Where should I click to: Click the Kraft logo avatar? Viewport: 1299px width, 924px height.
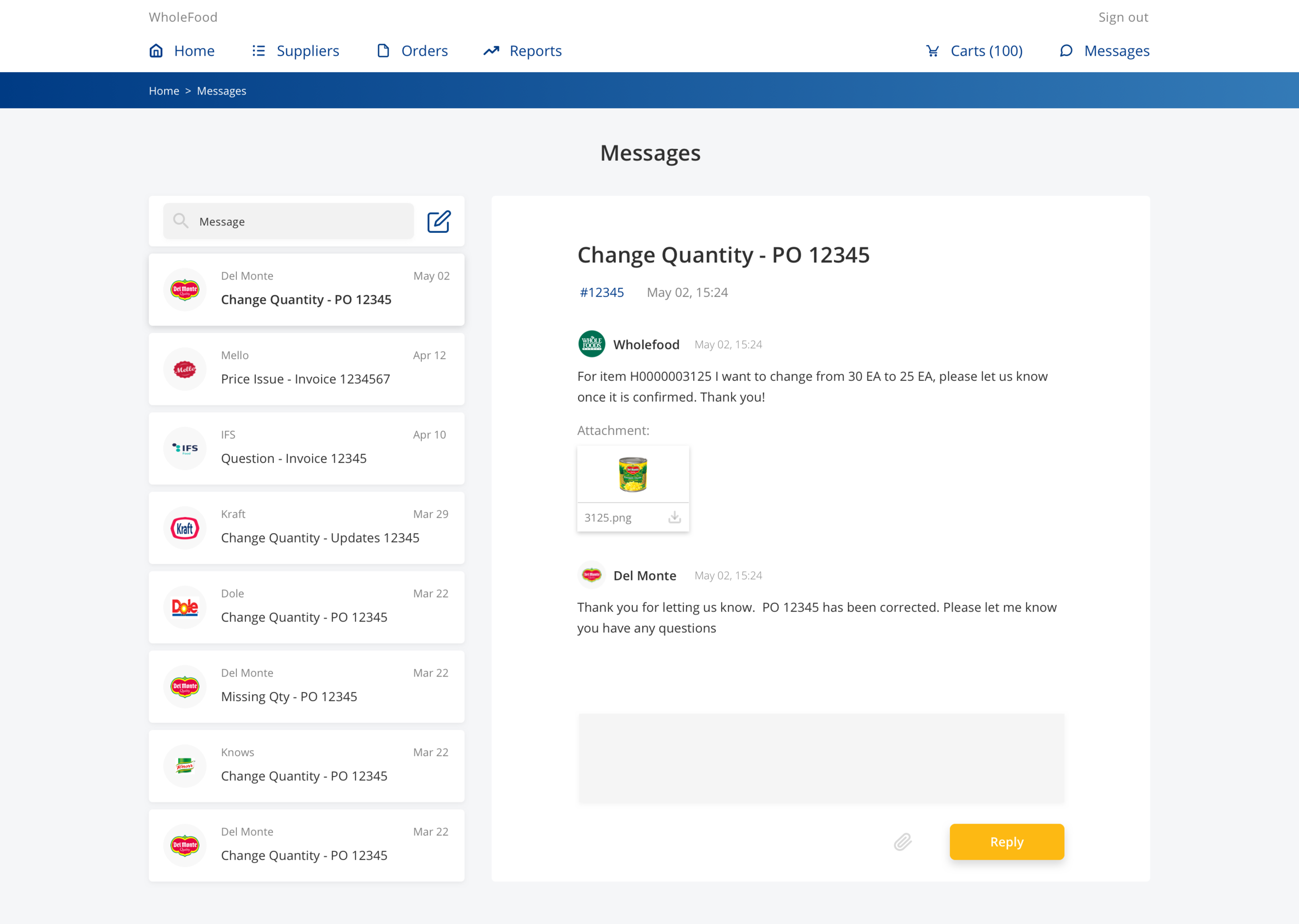pyautogui.click(x=185, y=528)
